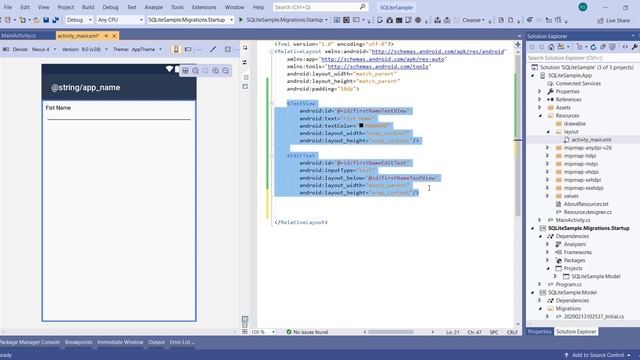Collapse all in Solution Explorer toolbar

(603, 47)
